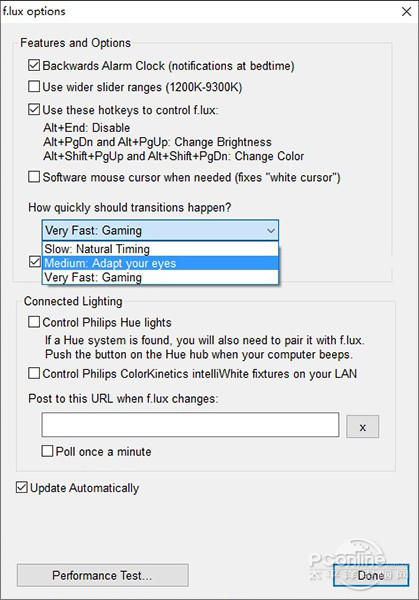Image resolution: width=419 pixels, height=600 pixels.
Task: Clear URL with the x button
Action: tap(362, 427)
